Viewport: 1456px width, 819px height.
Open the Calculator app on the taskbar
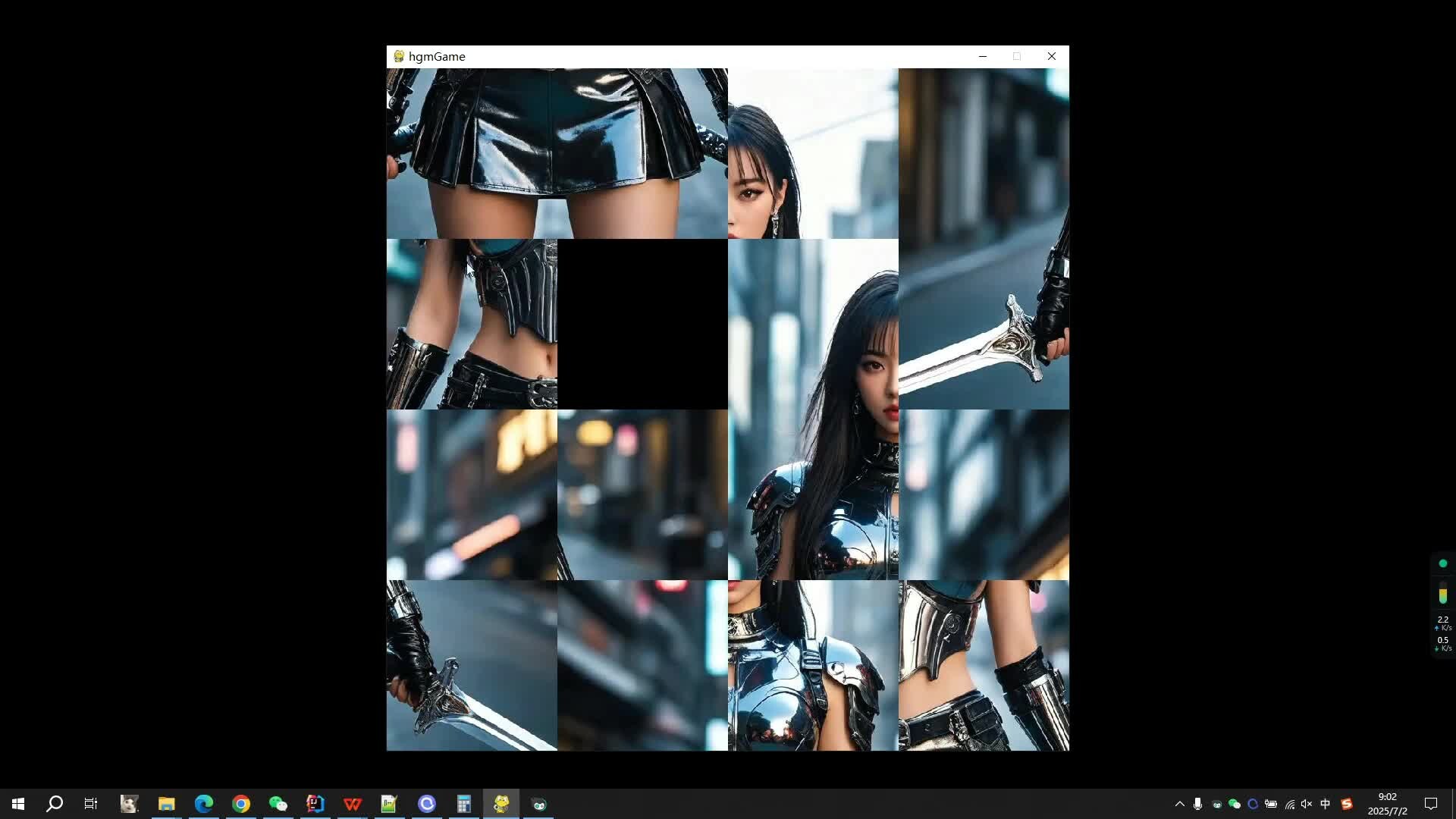tap(464, 804)
